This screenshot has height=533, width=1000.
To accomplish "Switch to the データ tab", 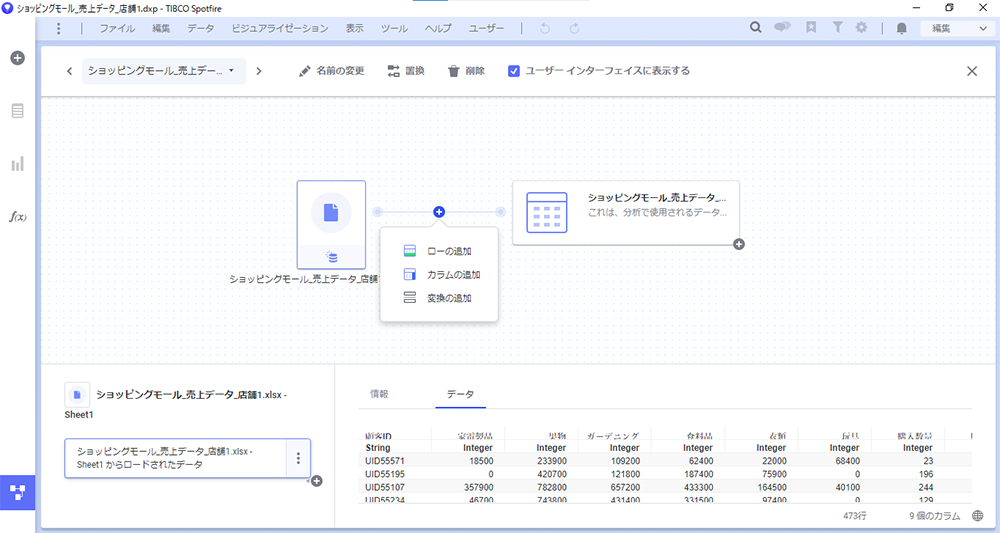I will [460, 394].
